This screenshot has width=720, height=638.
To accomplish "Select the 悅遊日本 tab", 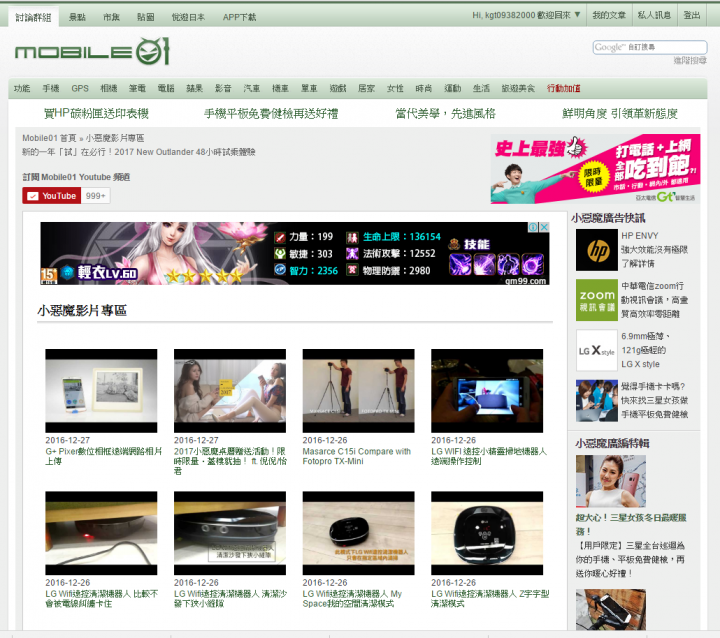I will click(188, 17).
